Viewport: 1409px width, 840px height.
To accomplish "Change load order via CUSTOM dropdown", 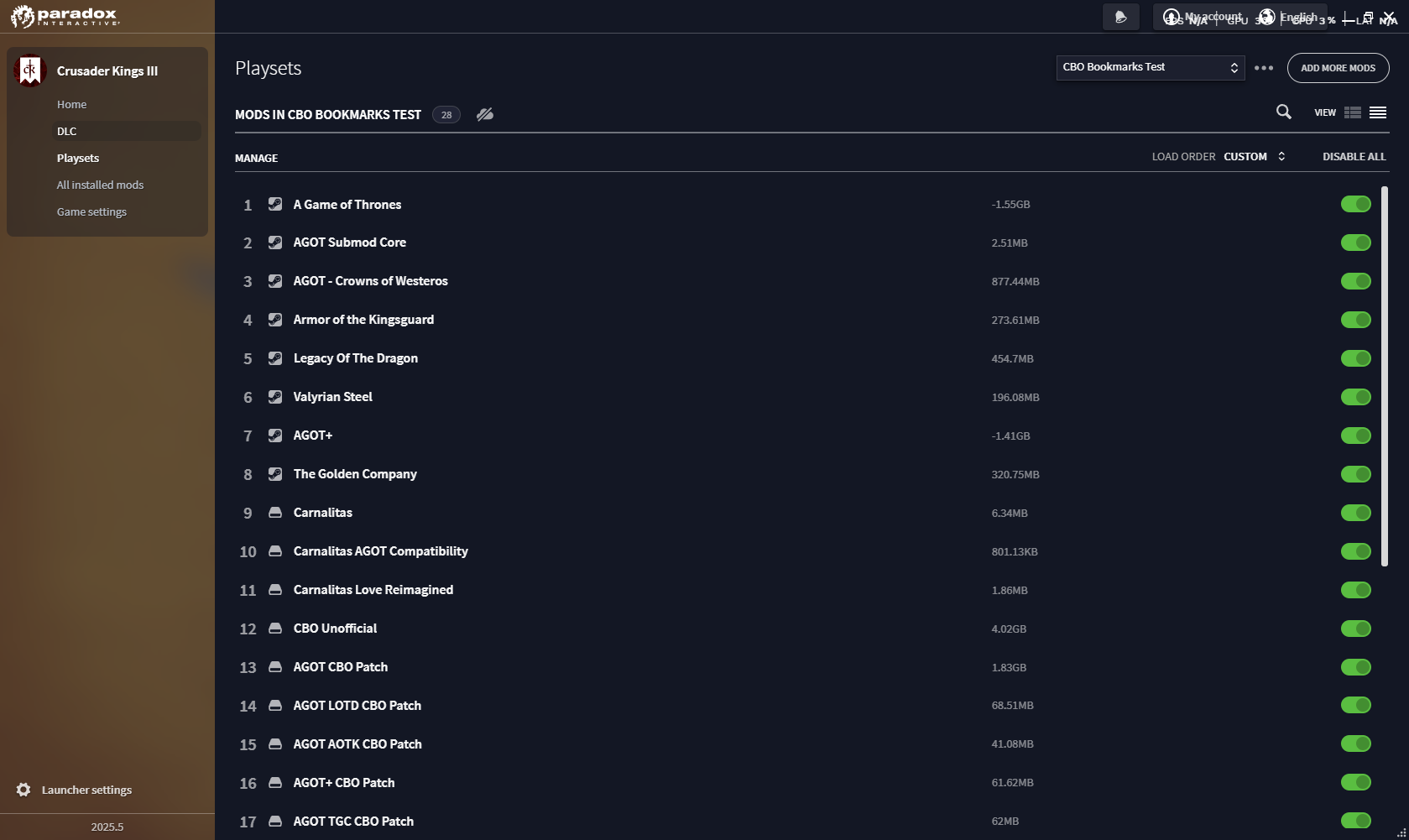I will [1255, 157].
